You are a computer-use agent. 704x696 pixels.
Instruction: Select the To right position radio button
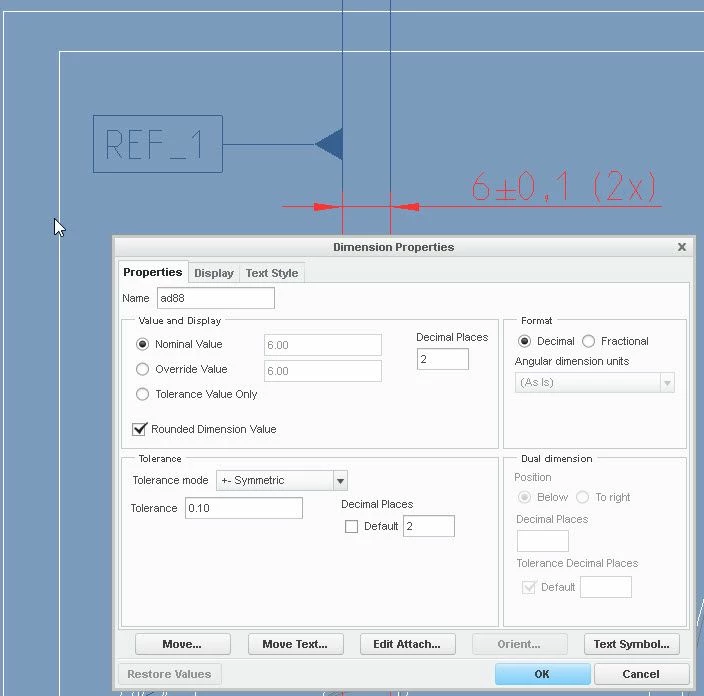pos(582,497)
